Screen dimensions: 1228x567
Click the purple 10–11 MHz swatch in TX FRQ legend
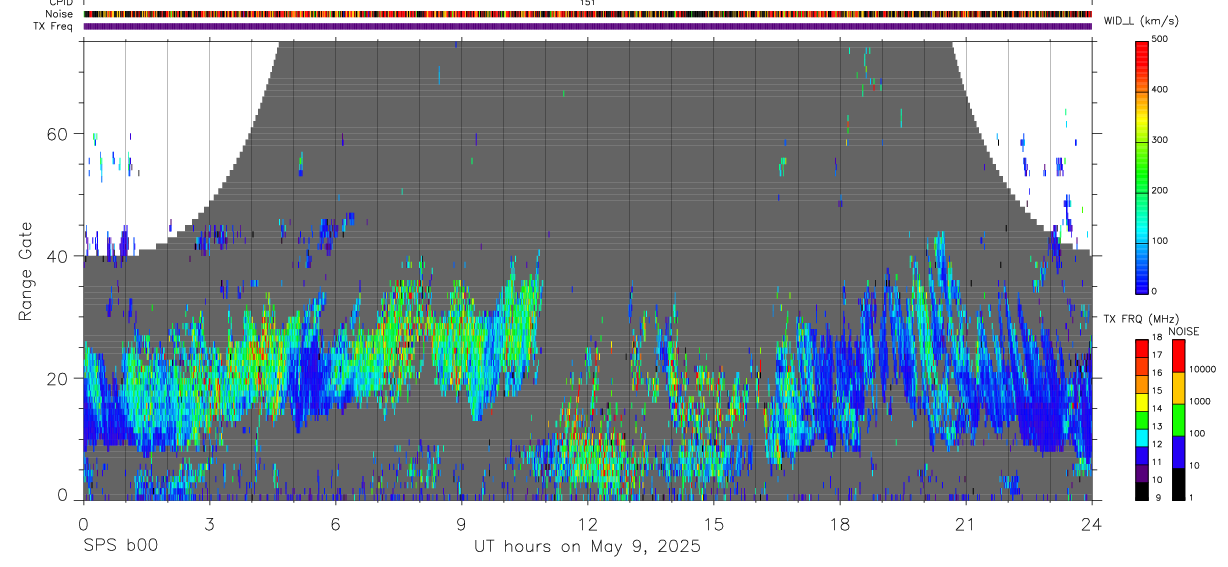click(1142, 473)
